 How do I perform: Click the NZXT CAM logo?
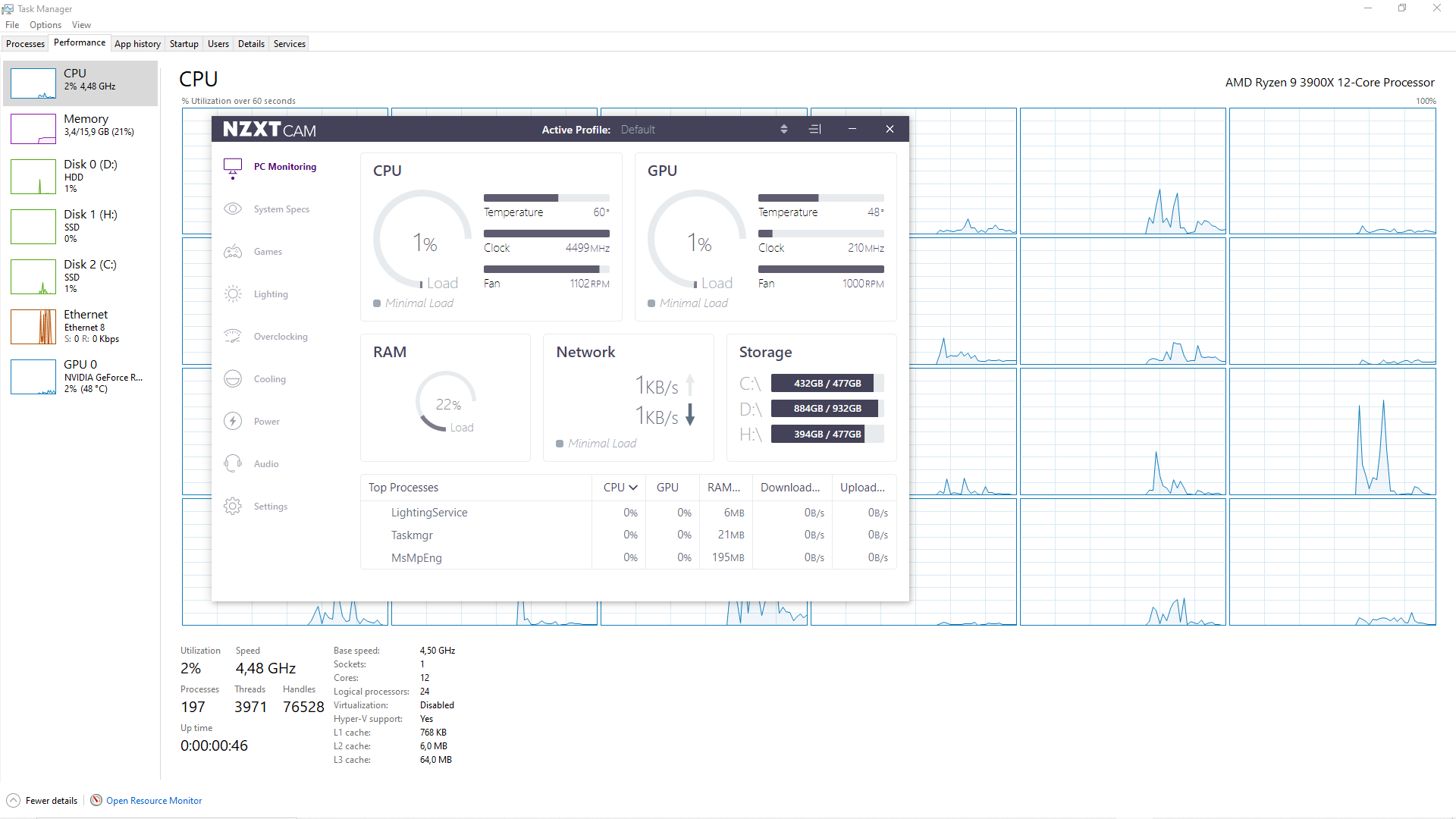click(x=269, y=130)
